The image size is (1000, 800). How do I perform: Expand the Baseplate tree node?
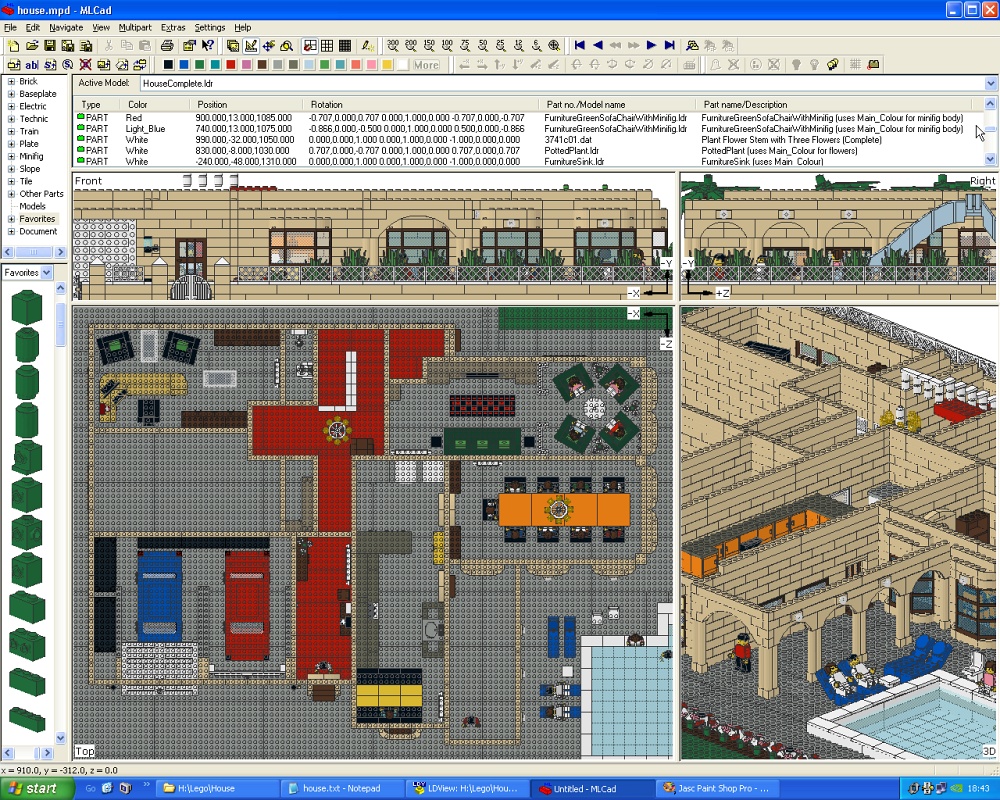pyautogui.click(x=11, y=94)
